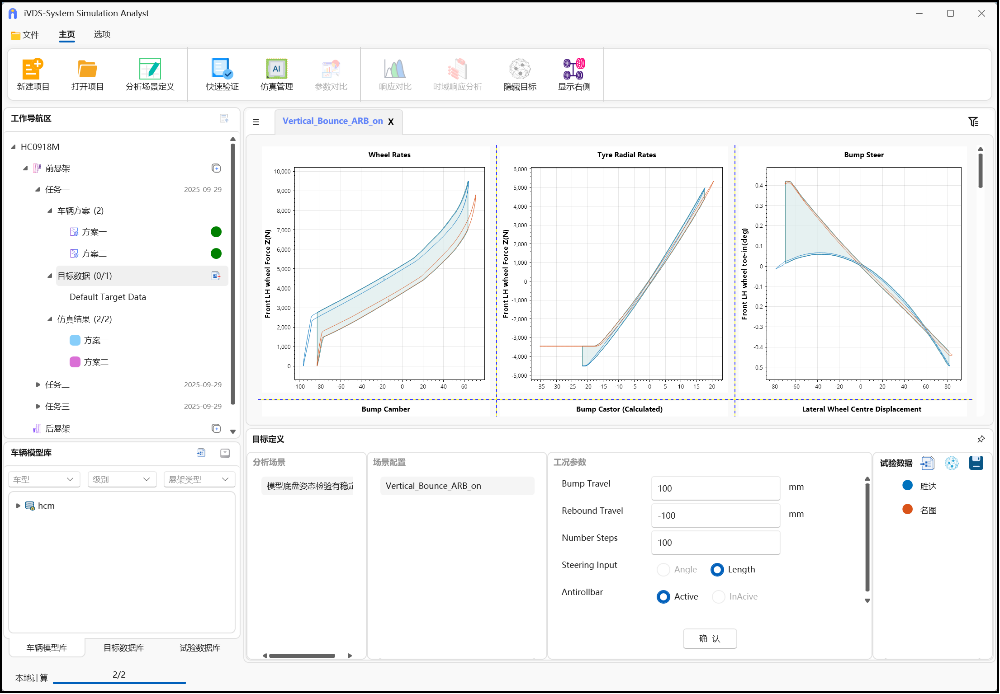This screenshot has height=694, width=1000.
Task: Launch the 快速验证 quick verification tool
Action: pos(222,69)
